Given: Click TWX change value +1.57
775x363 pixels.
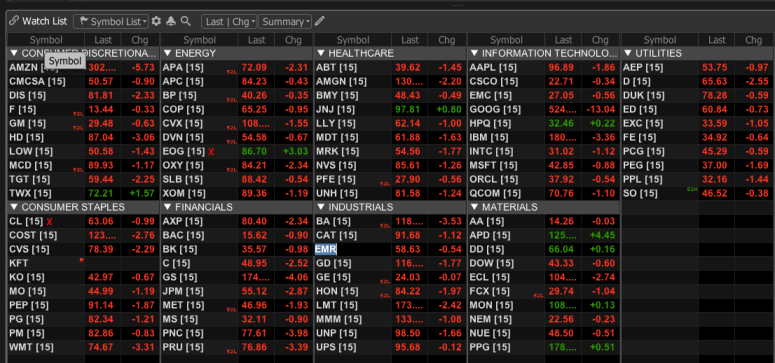Looking at the screenshot, I should tap(141, 193).
